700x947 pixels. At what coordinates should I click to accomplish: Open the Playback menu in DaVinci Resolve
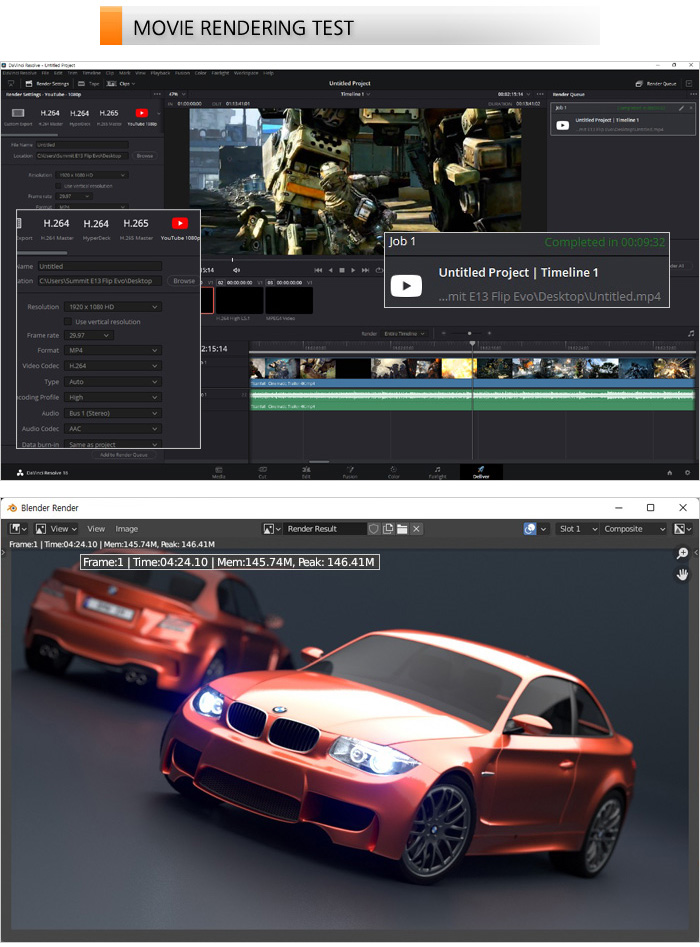coord(160,73)
